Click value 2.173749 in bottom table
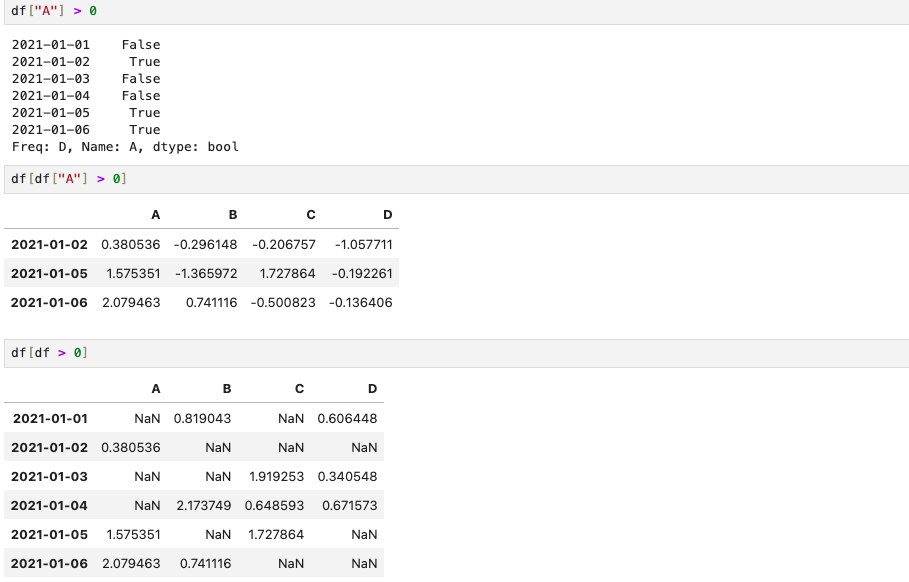The image size is (909, 582). coord(204,505)
